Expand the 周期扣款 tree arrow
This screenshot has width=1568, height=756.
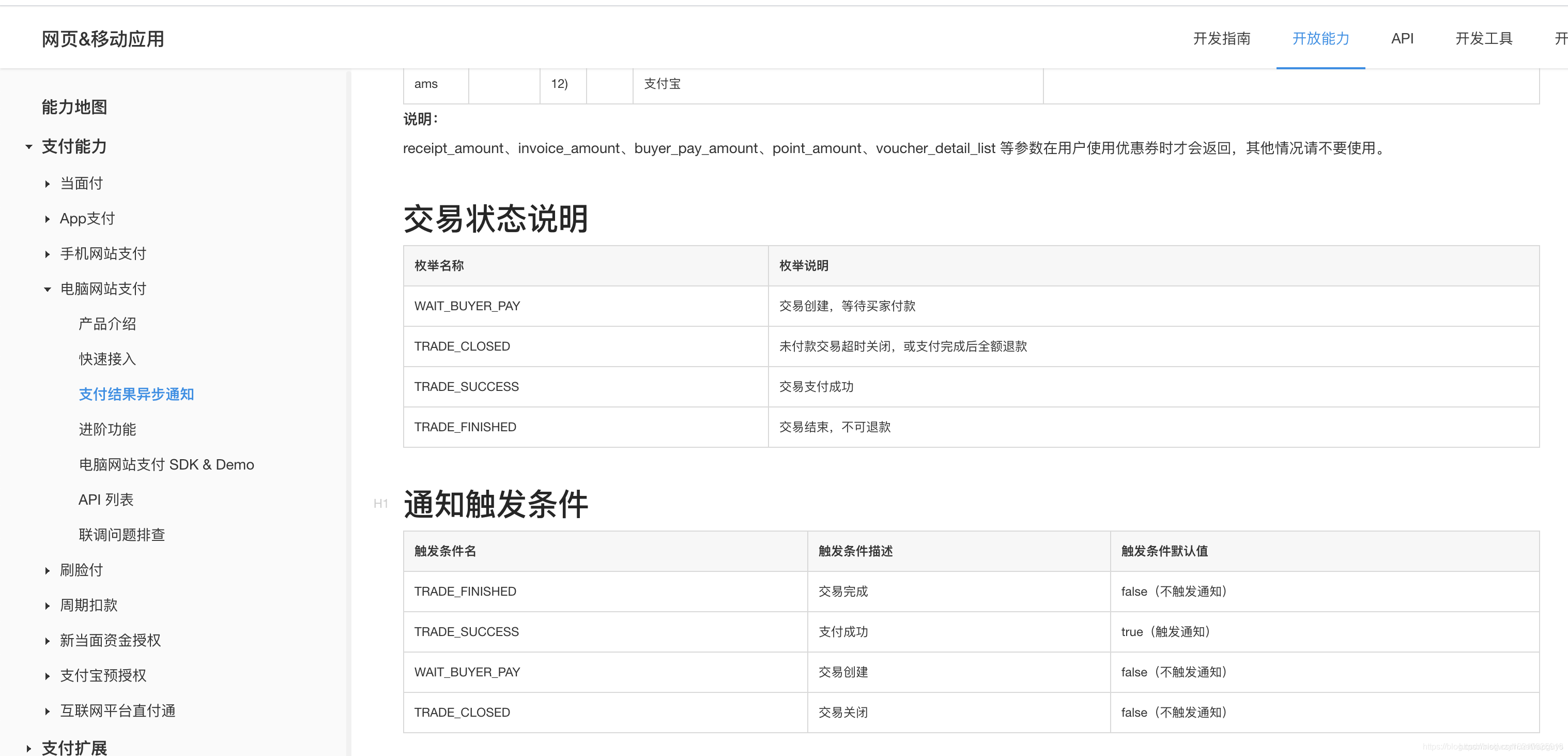(x=48, y=606)
